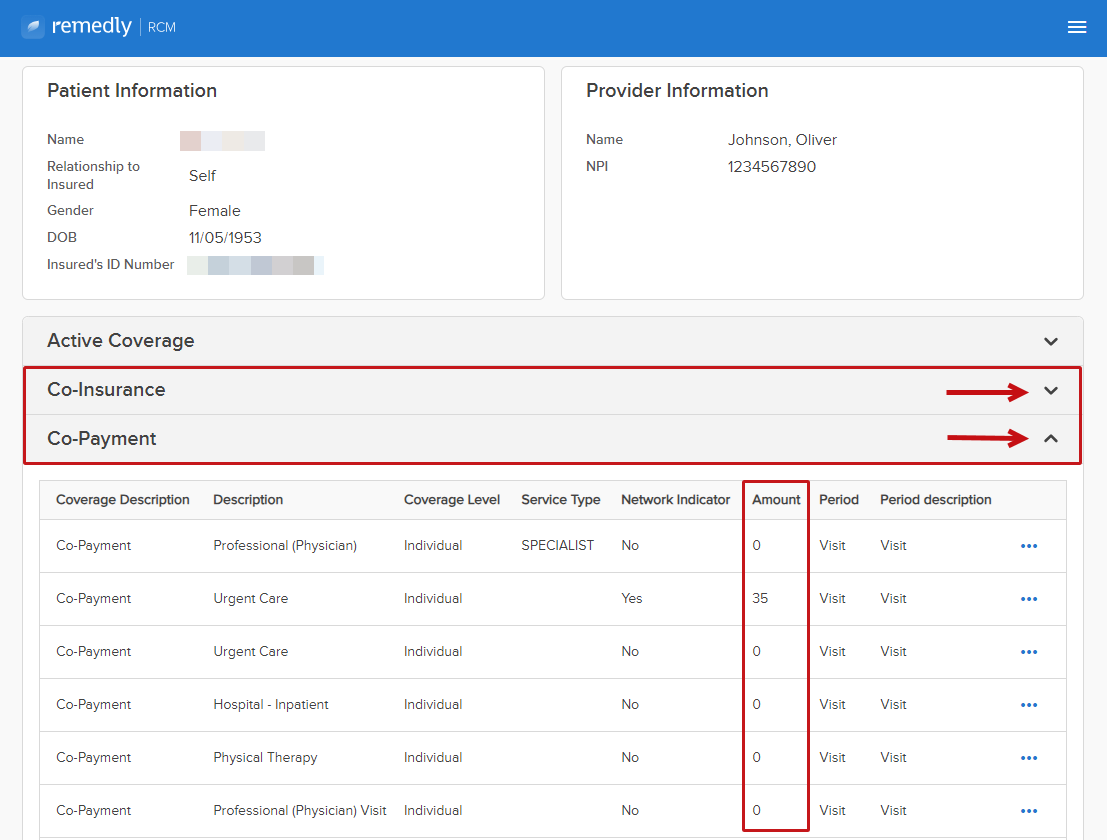1107x840 pixels.
Task: Collapse the Co-Payment section chevron
Action: coord(1051,438)
